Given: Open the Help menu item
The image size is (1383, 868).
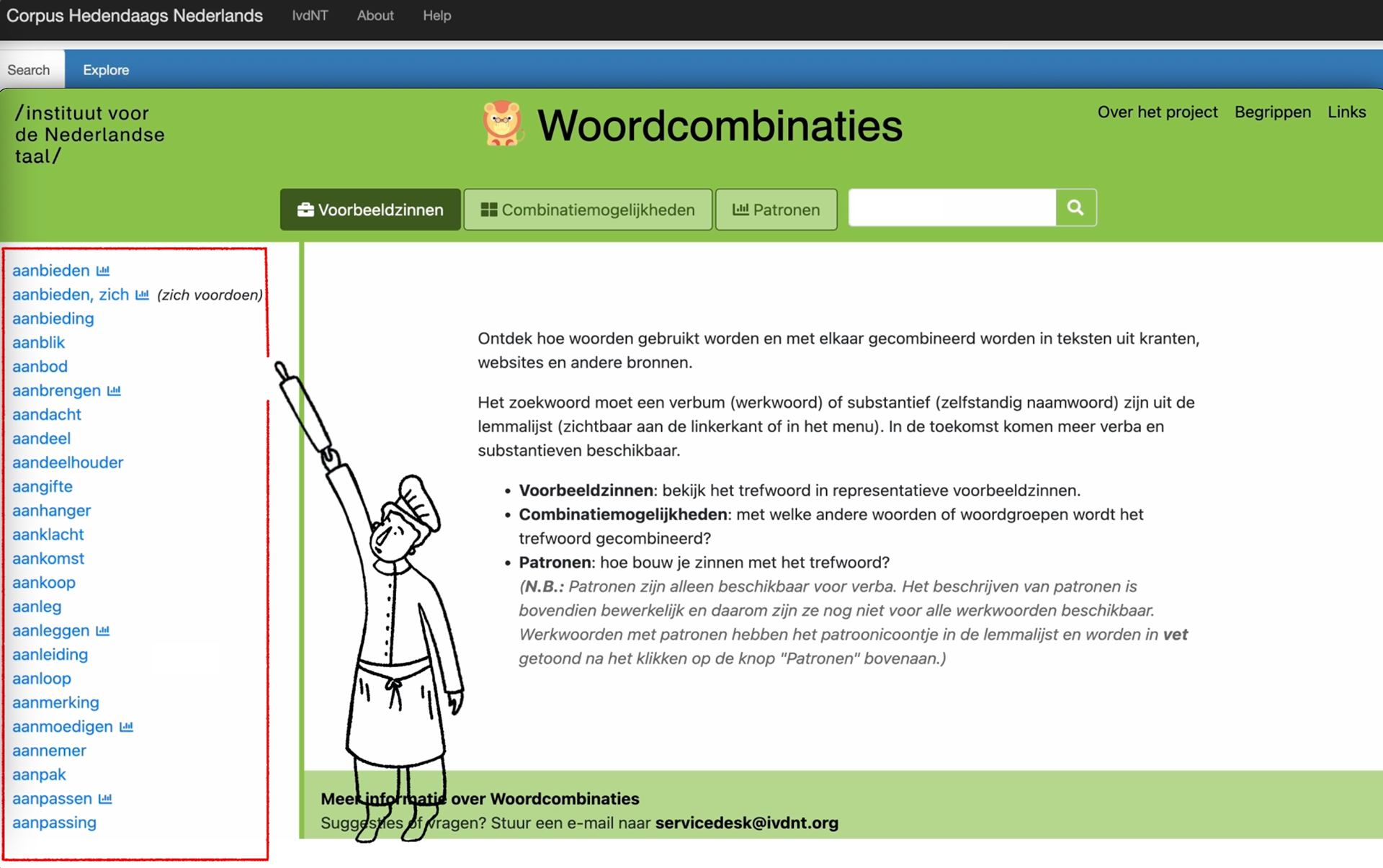Looking at the screenshot, I should (x=437, y=15).
